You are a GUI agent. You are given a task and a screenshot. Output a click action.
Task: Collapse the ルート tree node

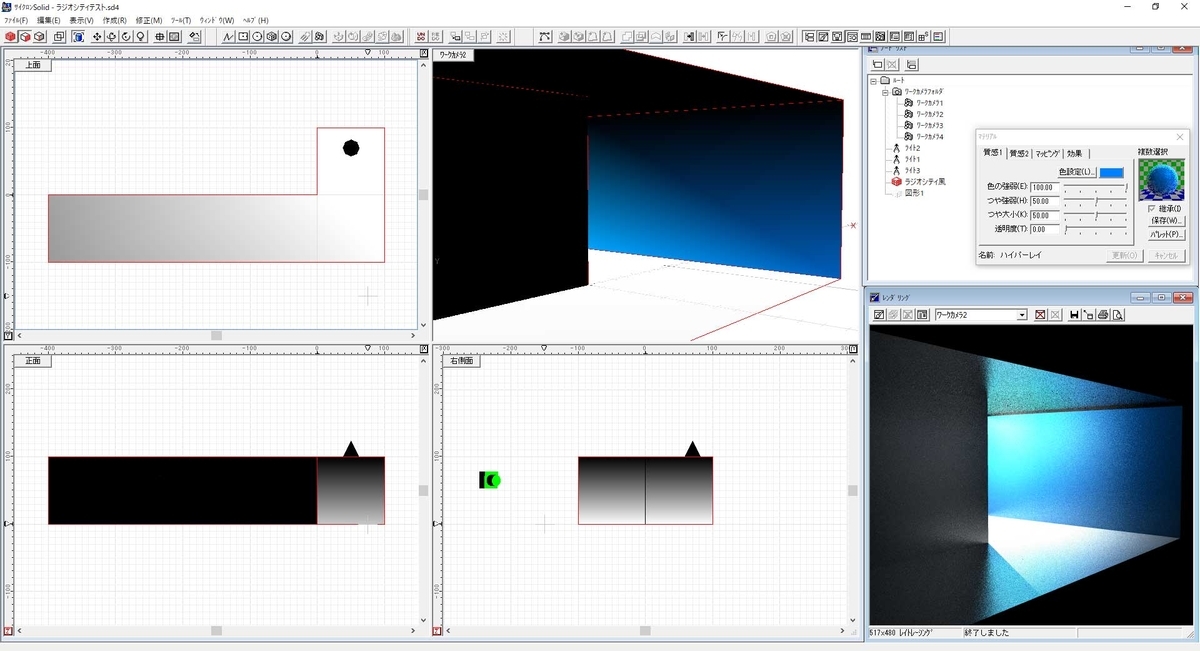click(x=873, y=82)
